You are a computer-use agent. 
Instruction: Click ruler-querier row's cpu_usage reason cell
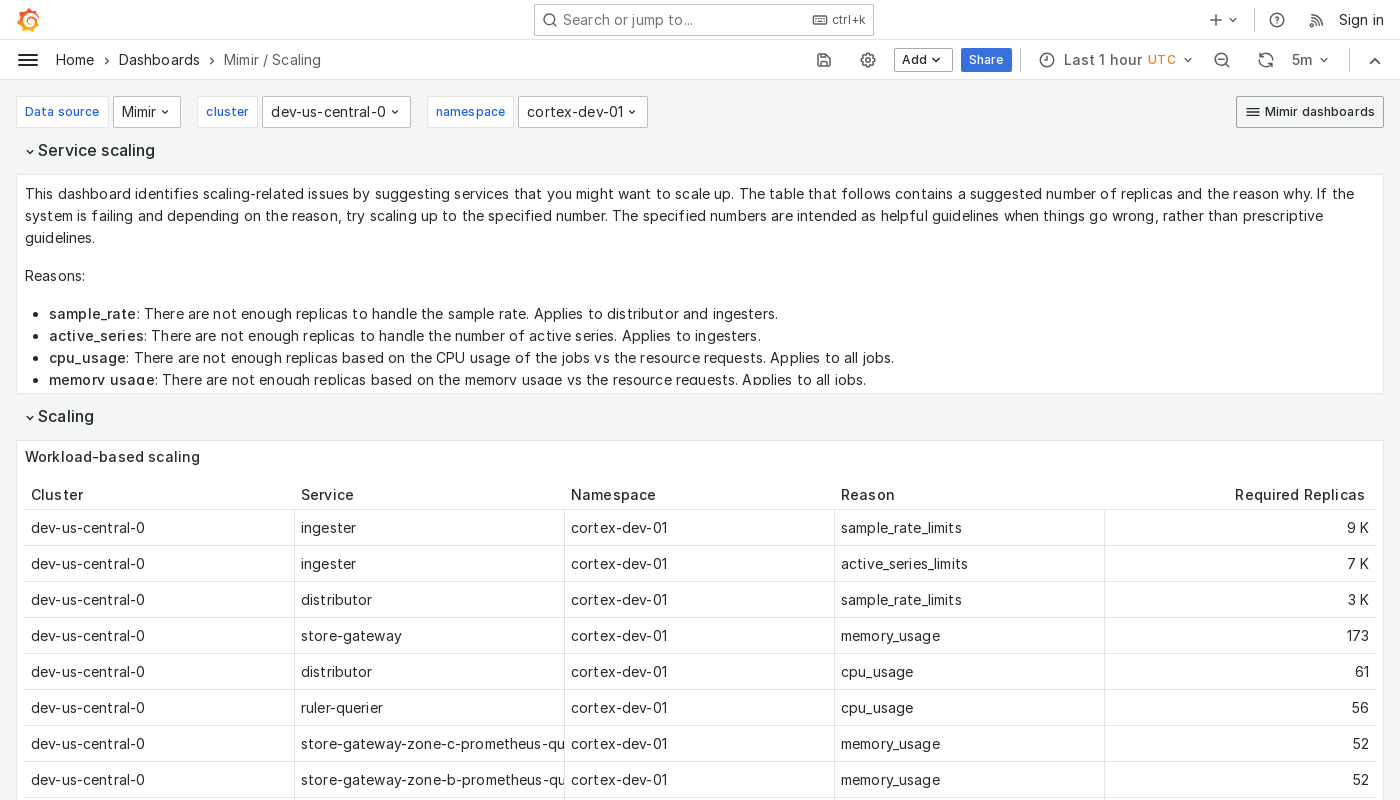point(969,708)
